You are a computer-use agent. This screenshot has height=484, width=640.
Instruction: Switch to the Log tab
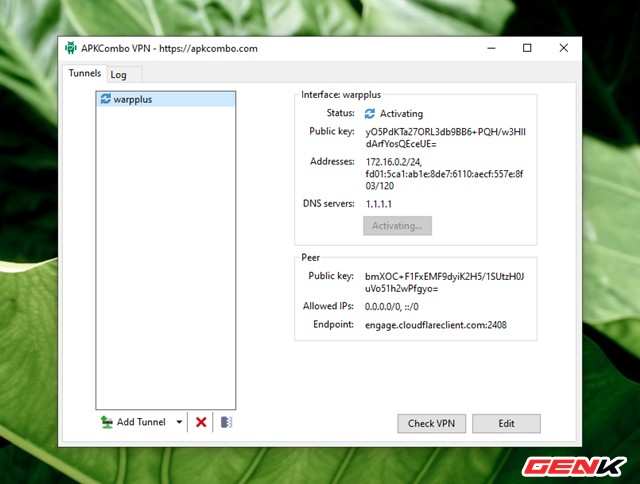pos(119,75)
